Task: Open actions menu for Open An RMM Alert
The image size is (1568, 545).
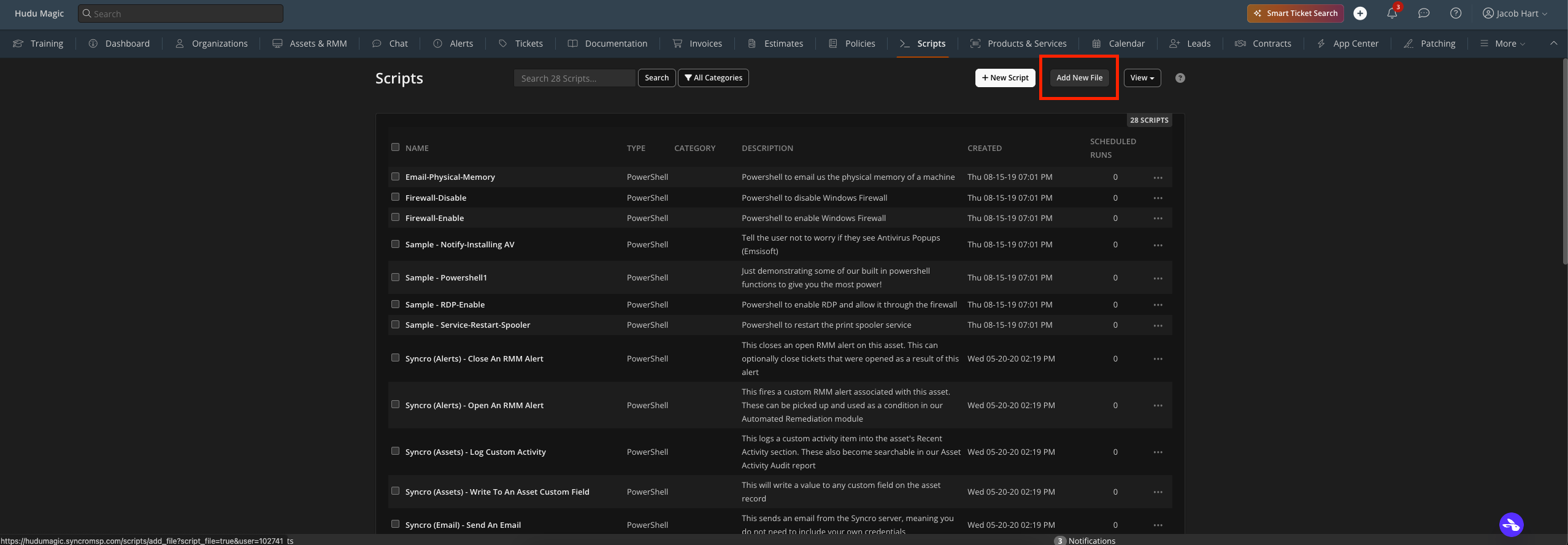Action: point(1158,406)
